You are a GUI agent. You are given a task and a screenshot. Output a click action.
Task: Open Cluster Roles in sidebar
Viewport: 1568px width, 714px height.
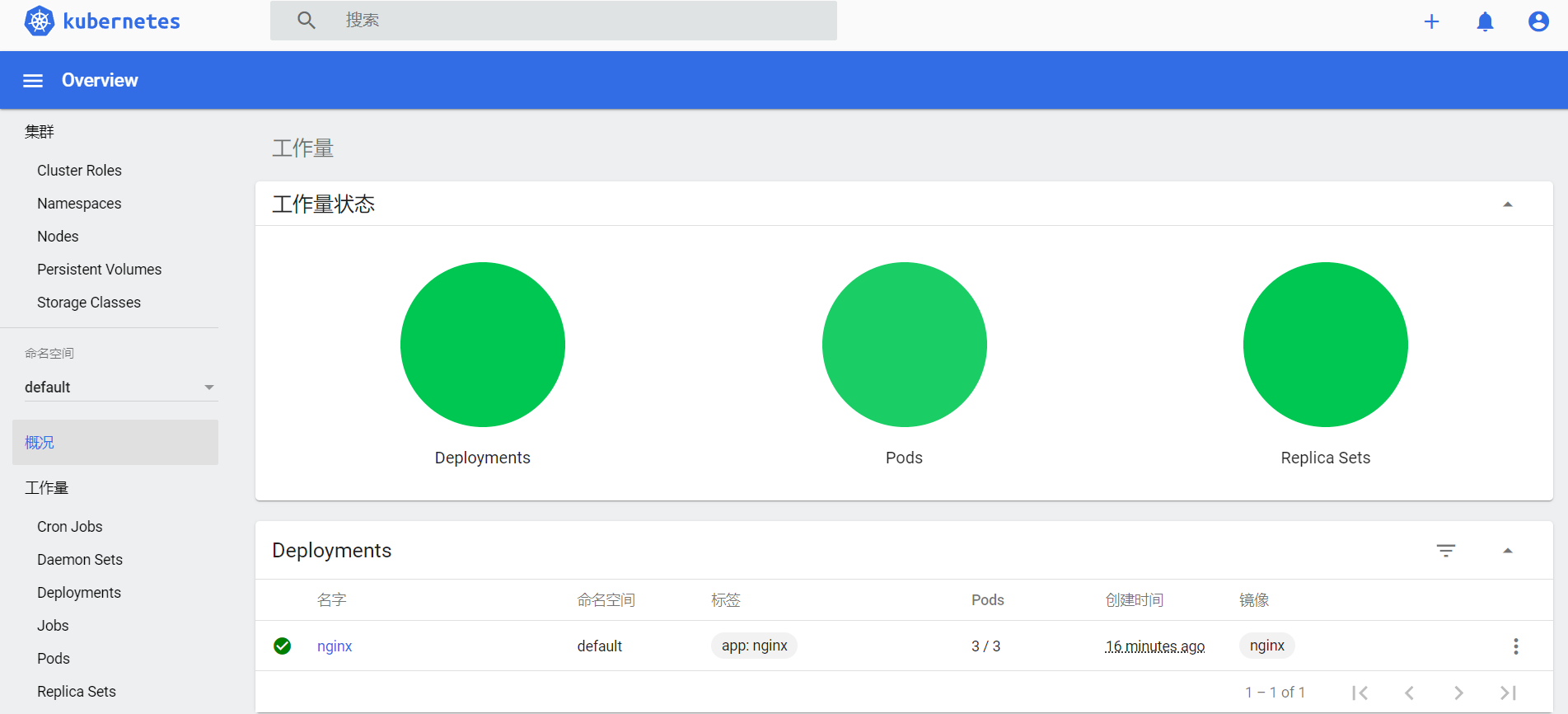pos(79,171)
